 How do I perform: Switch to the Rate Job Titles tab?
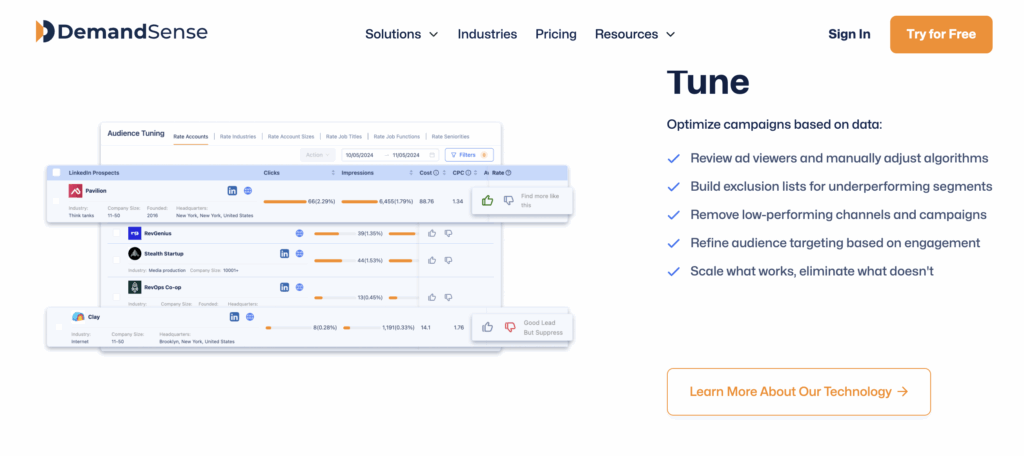coord(344,137)
